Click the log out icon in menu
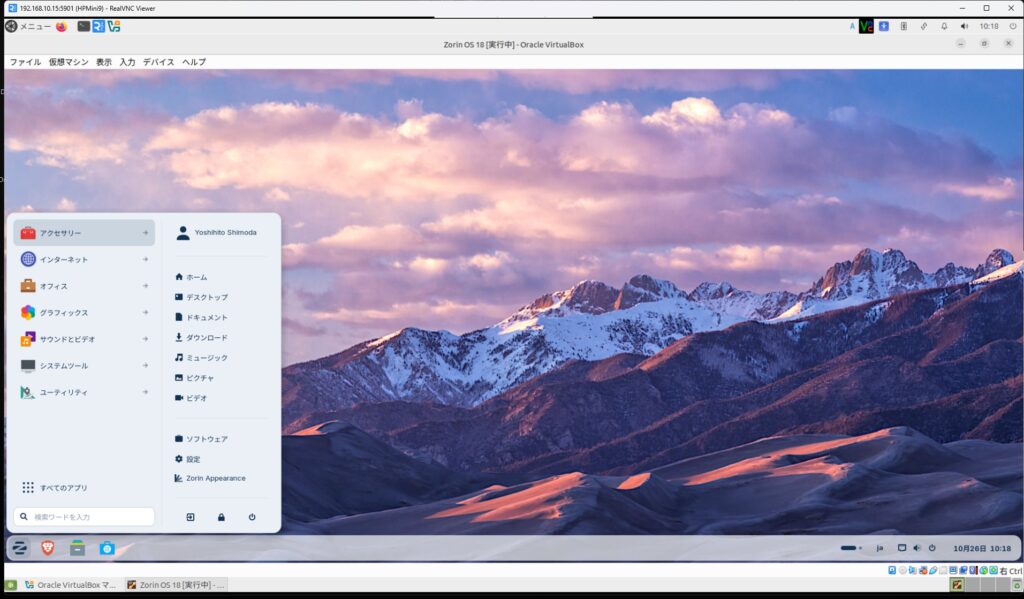Viewport: 1024px width, 599px height. [190, 517]
